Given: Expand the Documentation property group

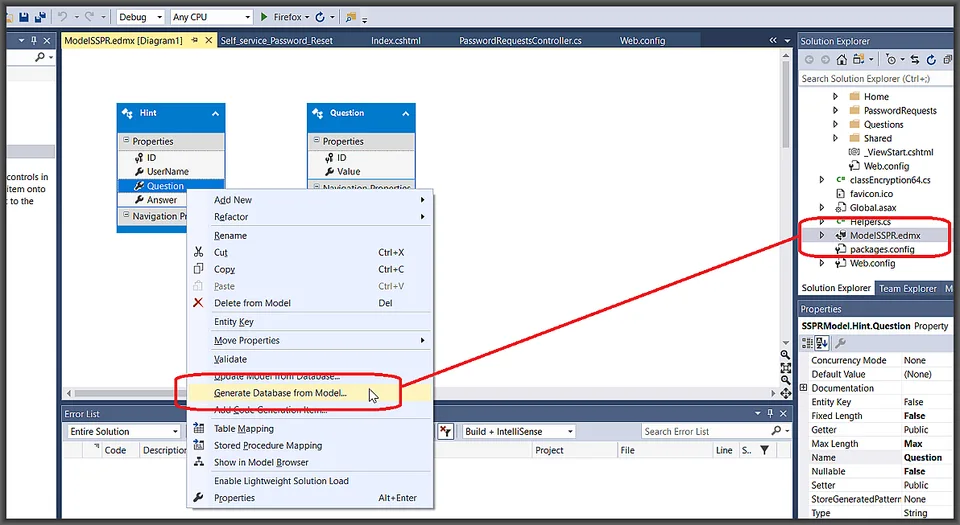Looking at the screenshot, I should click(x=804, y=388).
